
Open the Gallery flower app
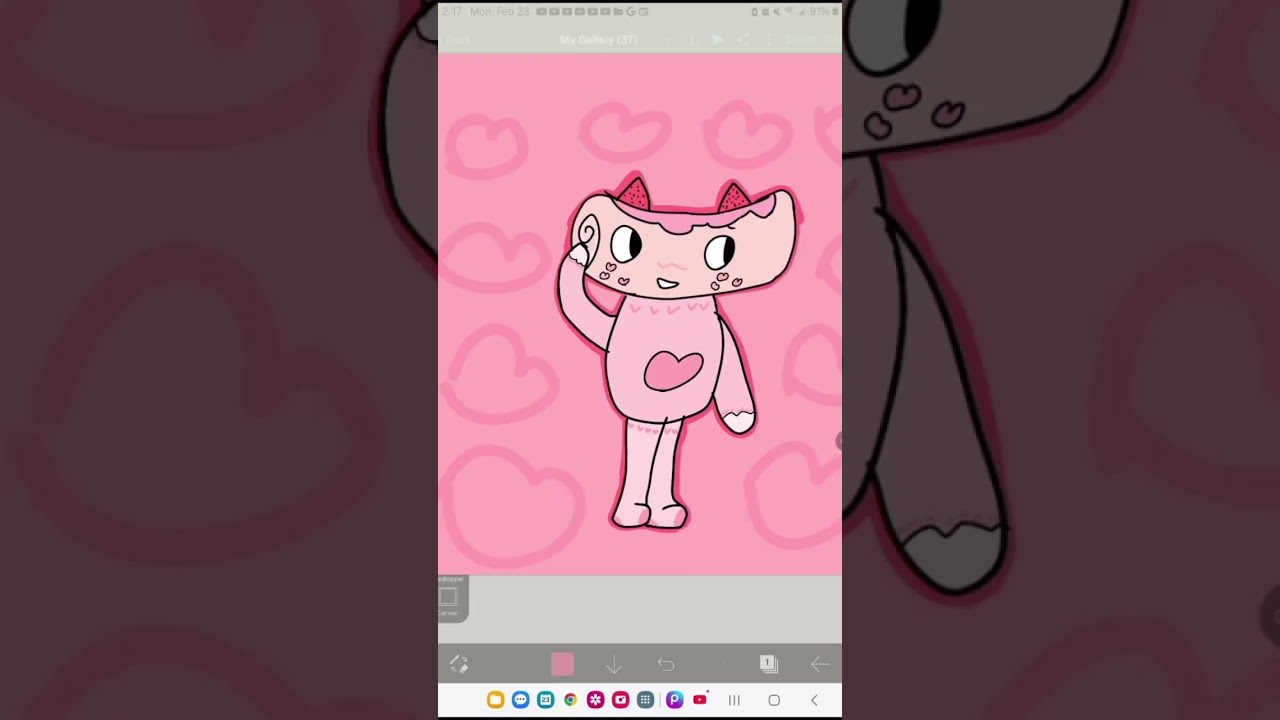[x=595, y=700]
